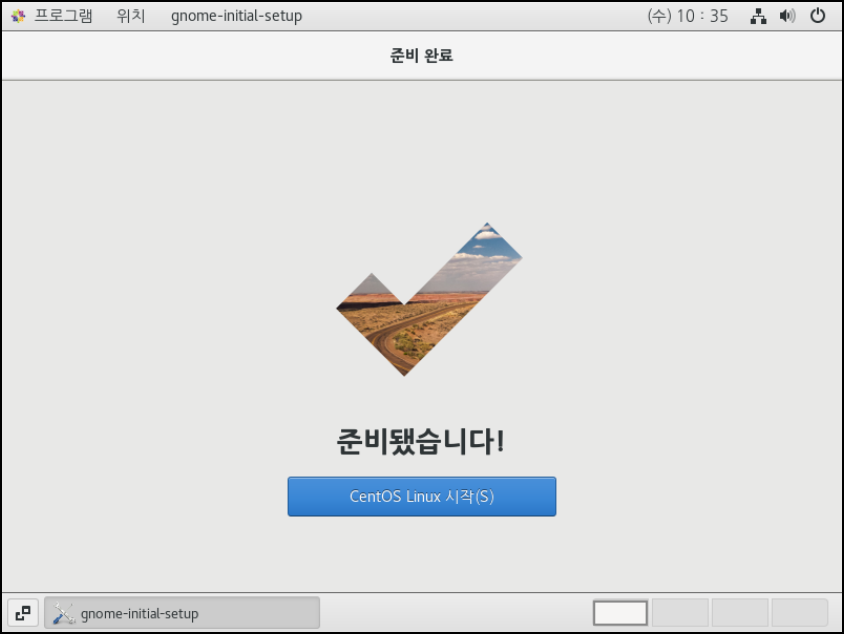The image size is (844, 634).
Task: Switch to the third workspace box
Action: coord(740,613)
